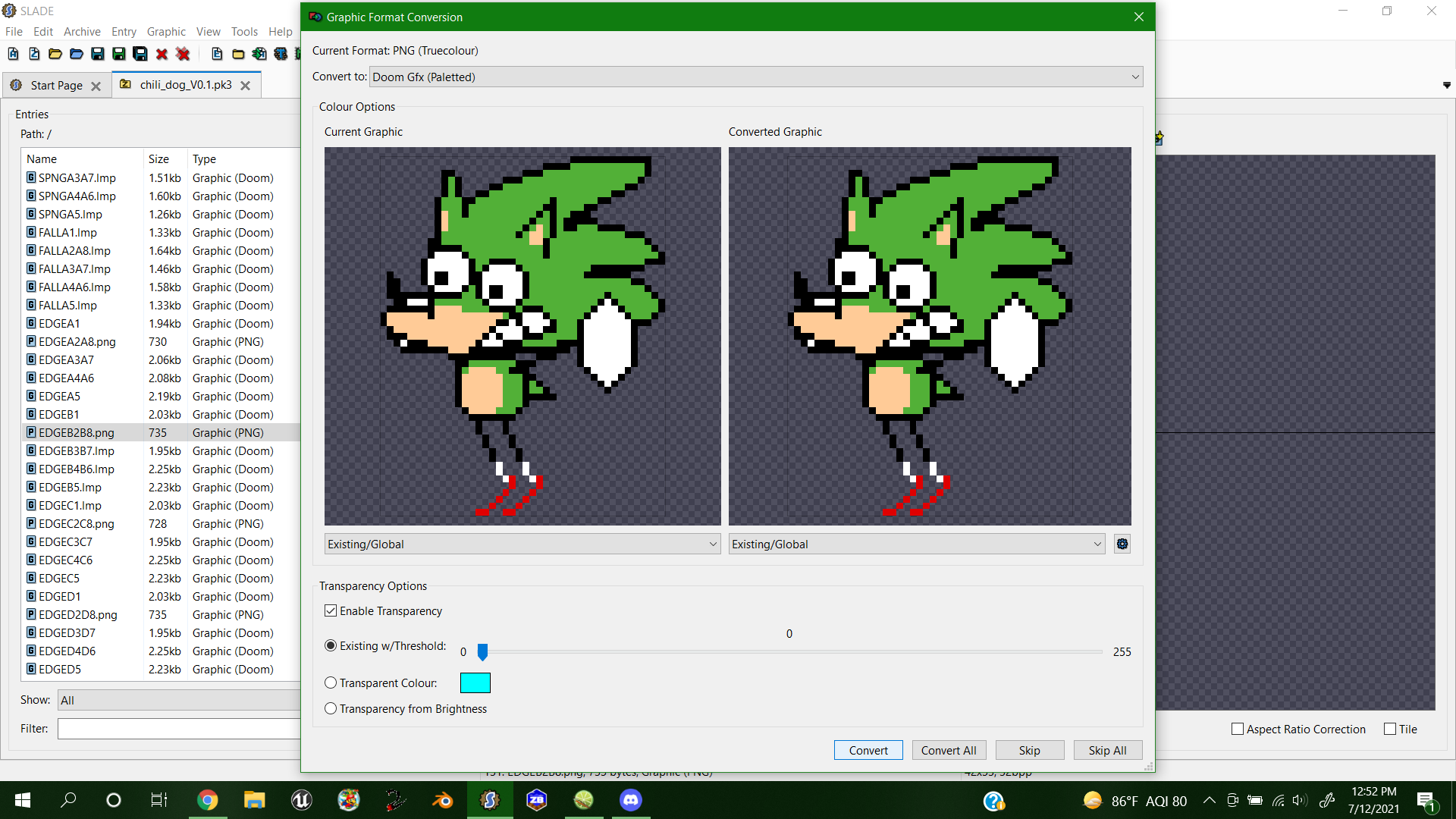
Task: Select the EDGEC2C8.png entry row
Action: [x=161, y=524]
